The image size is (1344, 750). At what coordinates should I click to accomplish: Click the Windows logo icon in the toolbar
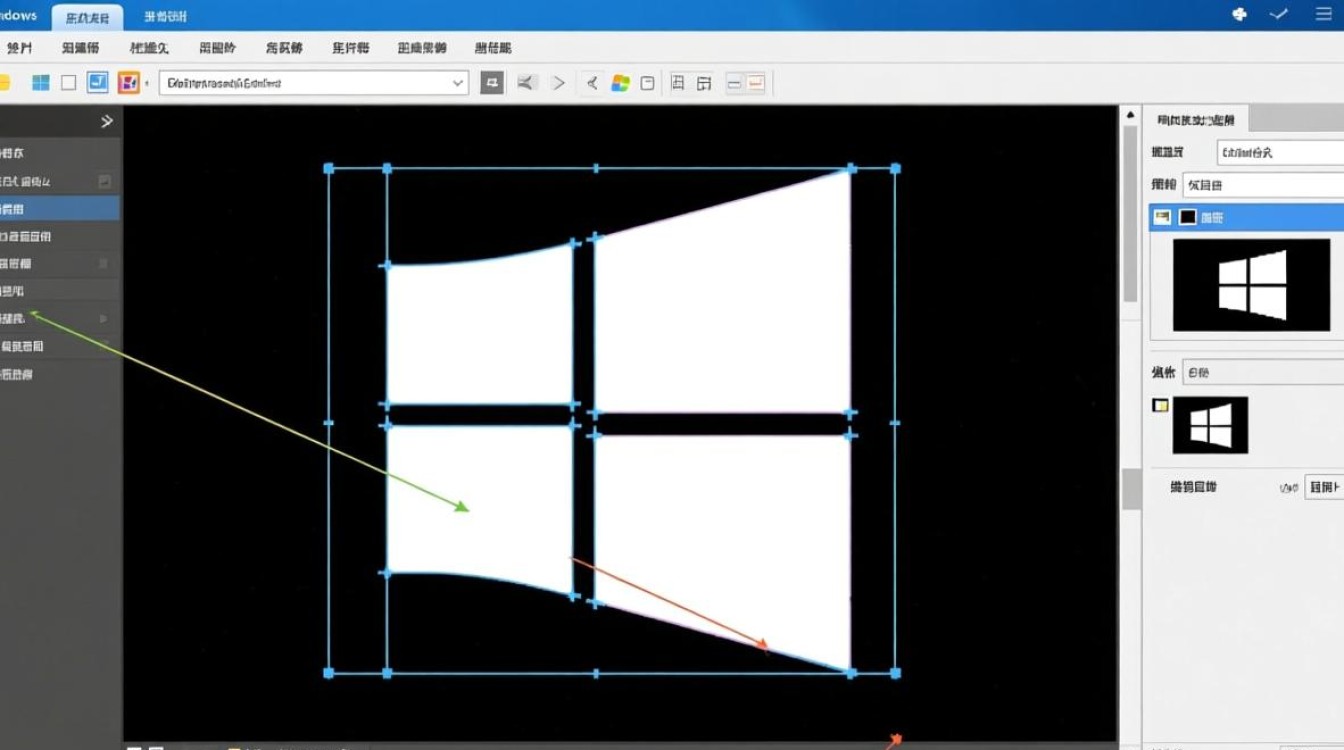click(x=40, y=83)
